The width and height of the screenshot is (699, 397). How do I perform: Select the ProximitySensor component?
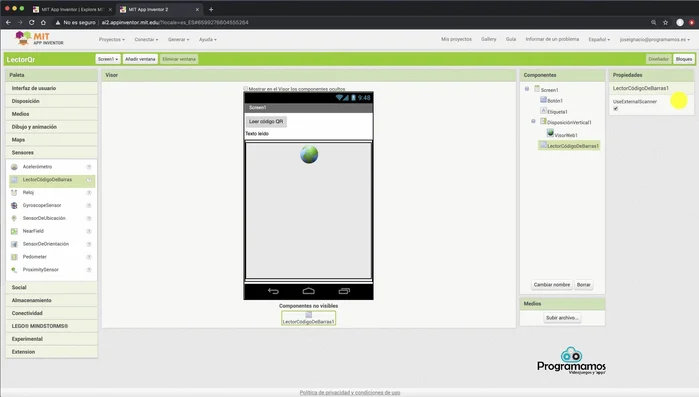point(40,270)
